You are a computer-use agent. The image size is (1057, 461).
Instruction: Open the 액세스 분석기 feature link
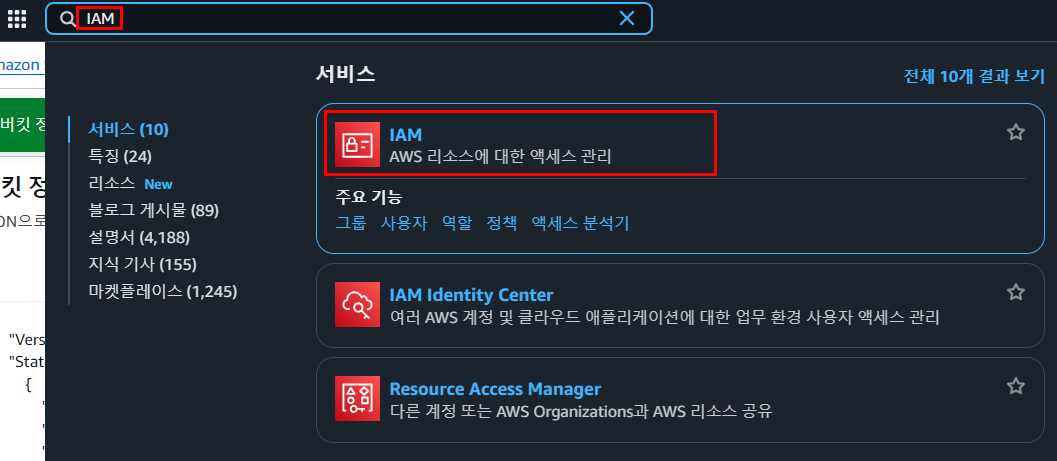tap(580, 223)
